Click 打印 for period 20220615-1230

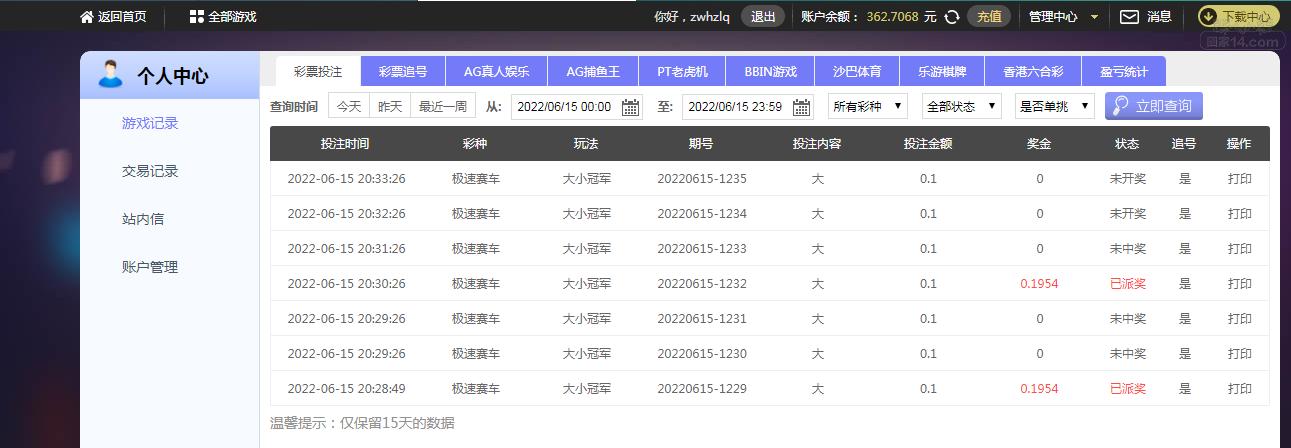click(x=1240, y=354)
